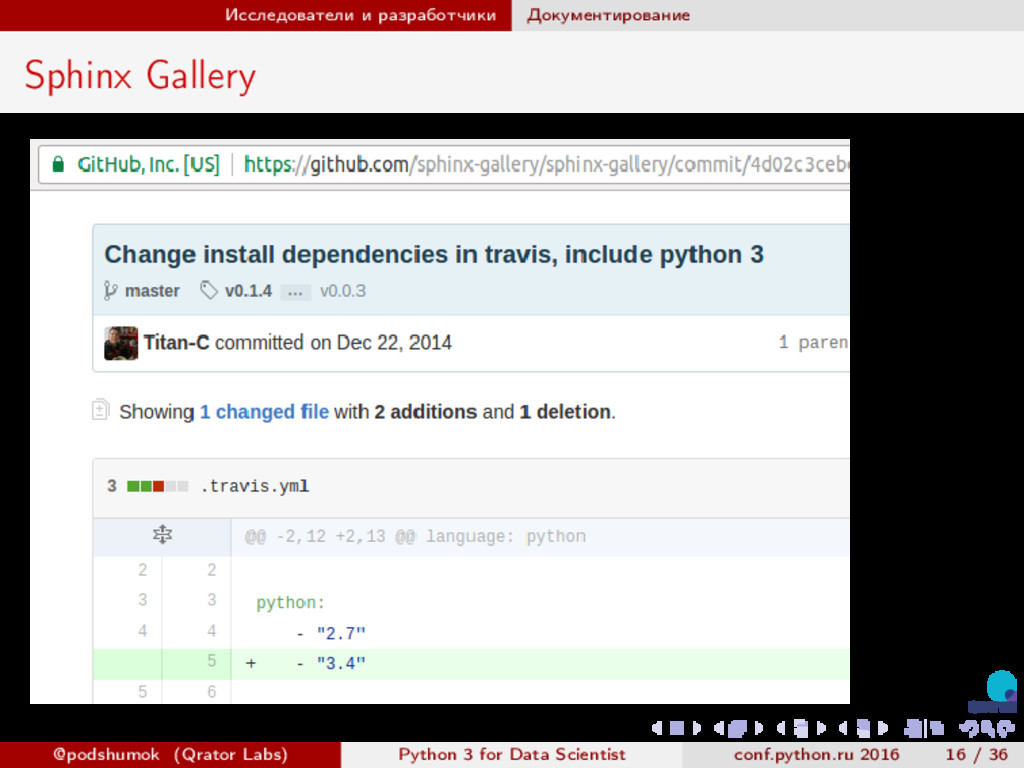Click Titan-C's avatar picture
1024x768 pixels.
click(121, 343)
